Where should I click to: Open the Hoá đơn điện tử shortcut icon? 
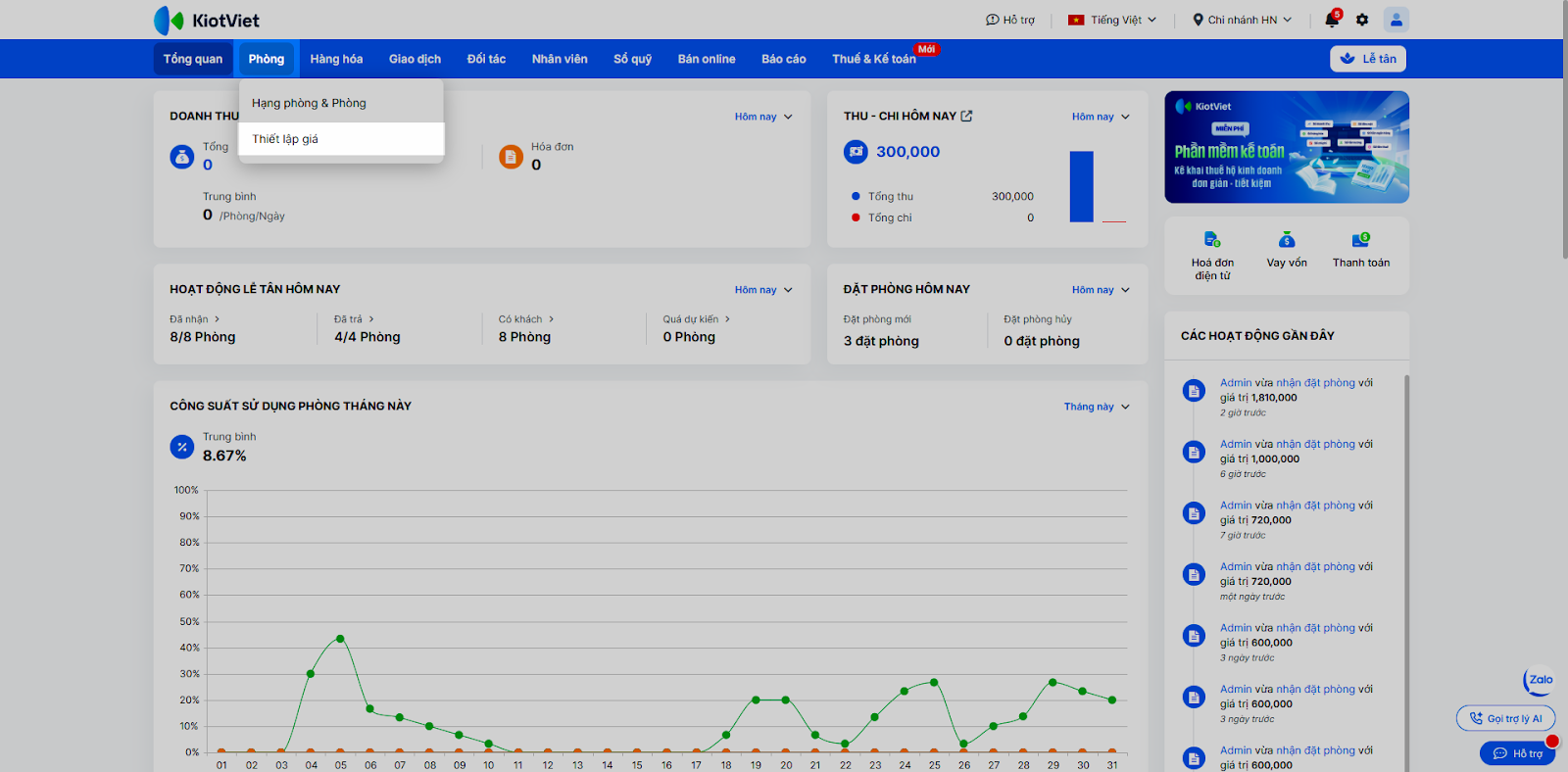(1212, 239)
